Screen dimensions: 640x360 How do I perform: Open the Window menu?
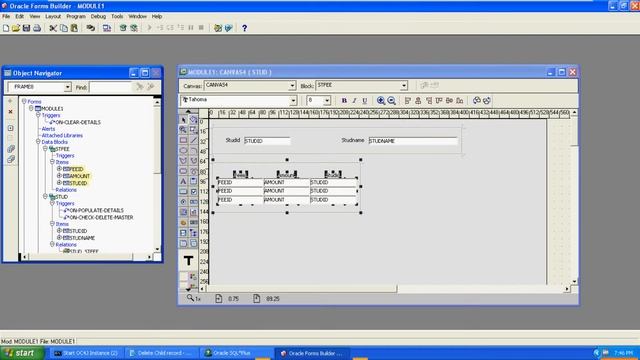coord(138,16)
